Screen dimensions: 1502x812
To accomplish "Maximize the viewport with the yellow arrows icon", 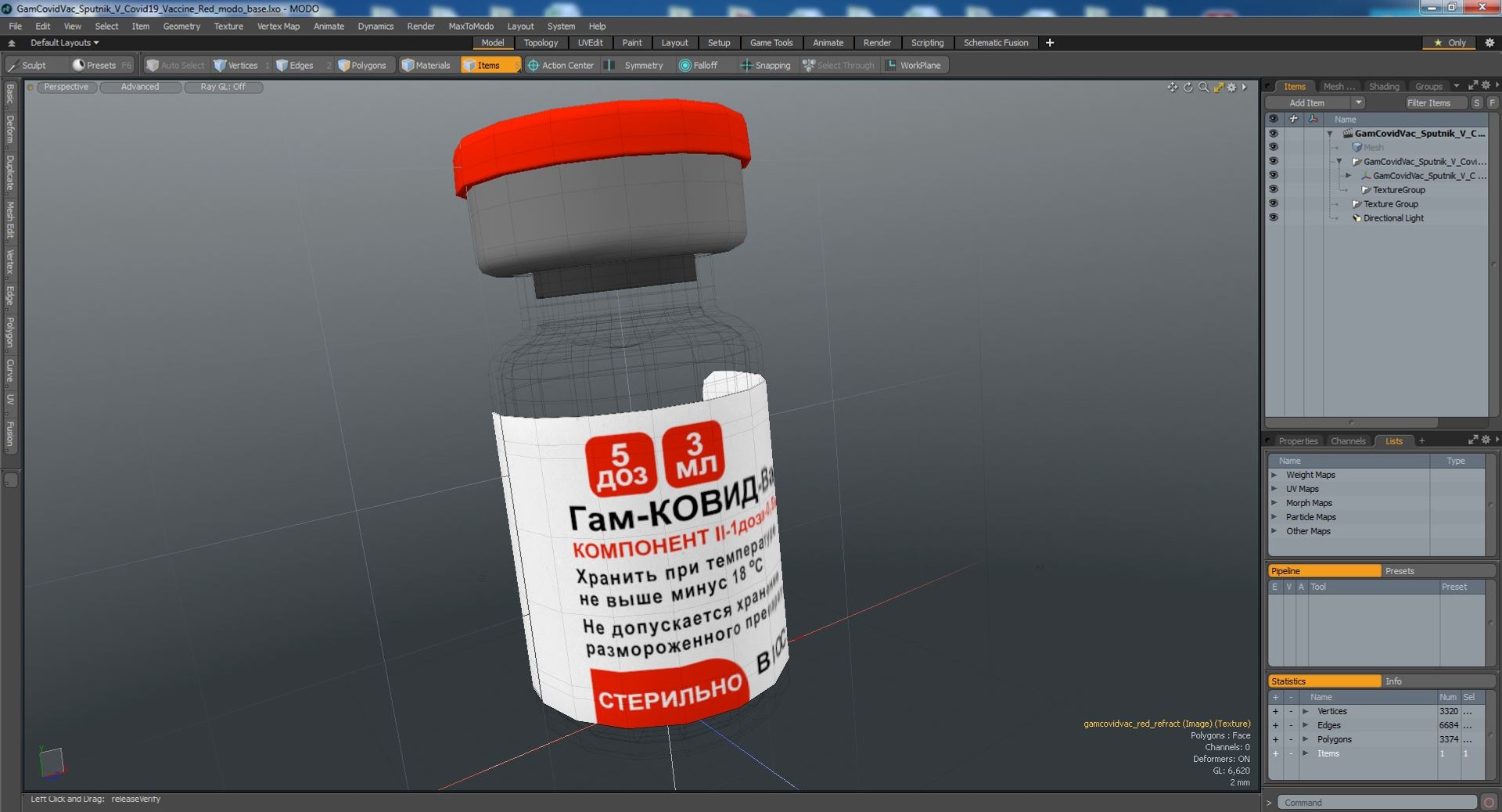I will pyautogui.click(x=1218, y=87).
